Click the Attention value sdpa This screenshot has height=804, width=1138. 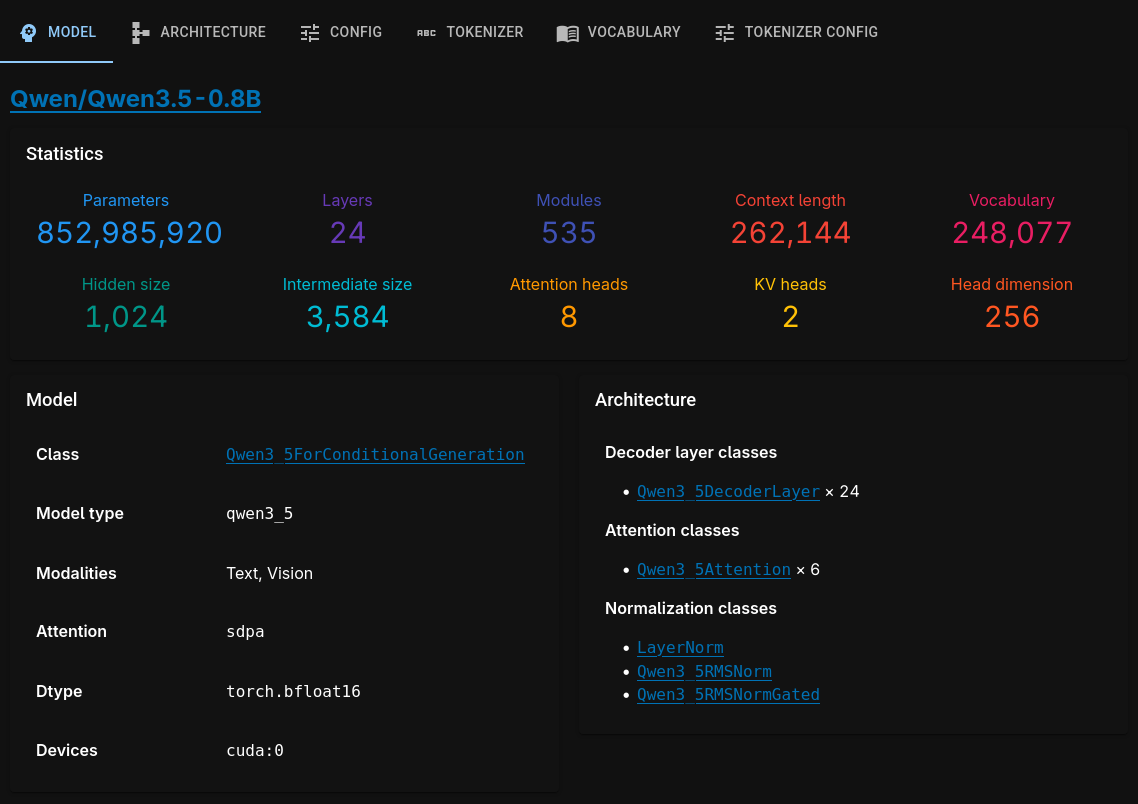245,632
